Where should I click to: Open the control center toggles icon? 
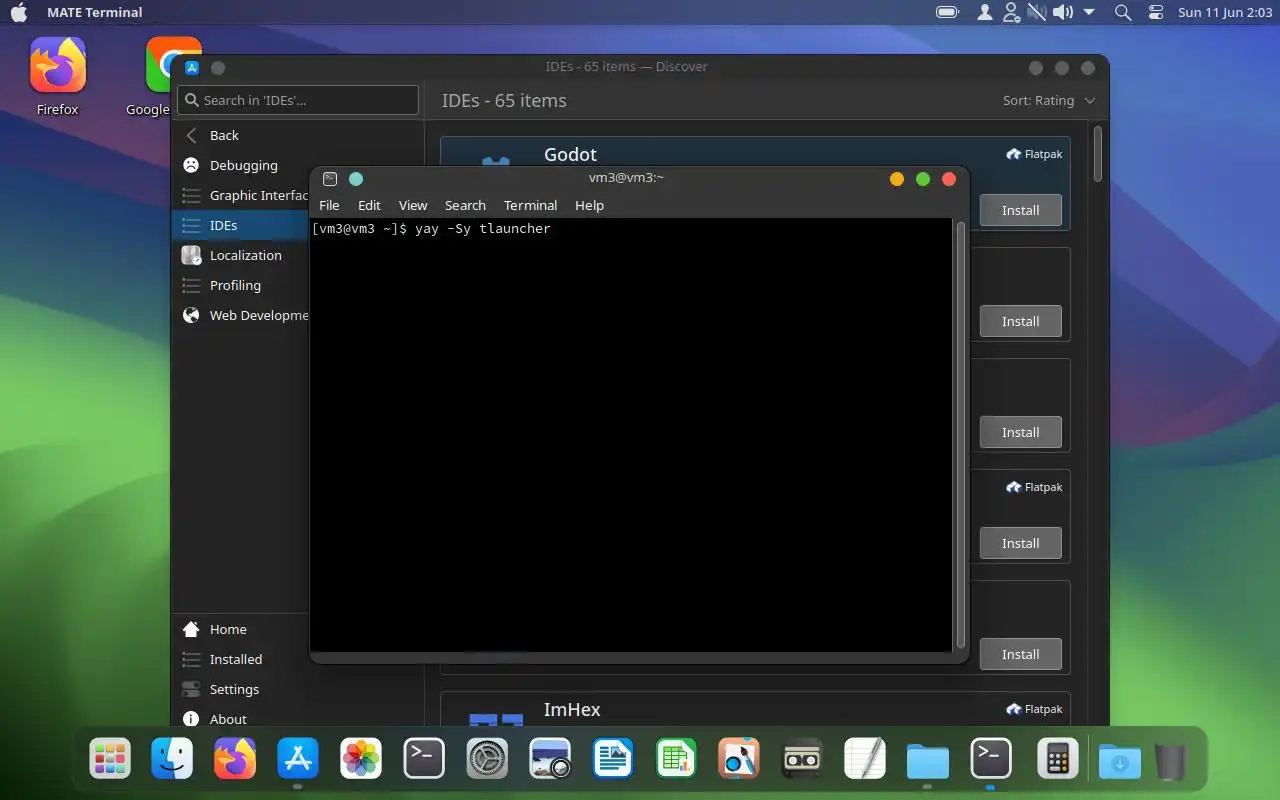[x=1156, y=12]
